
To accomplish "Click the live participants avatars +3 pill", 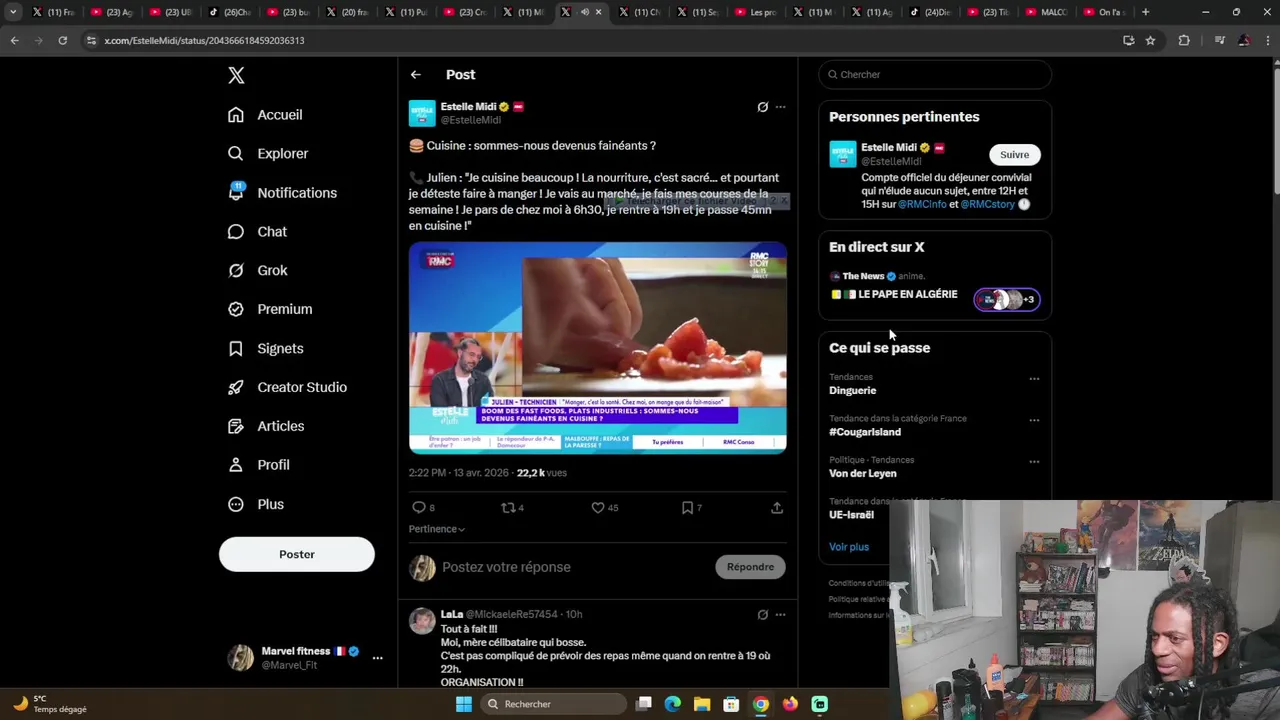I will click(1007, 299).
